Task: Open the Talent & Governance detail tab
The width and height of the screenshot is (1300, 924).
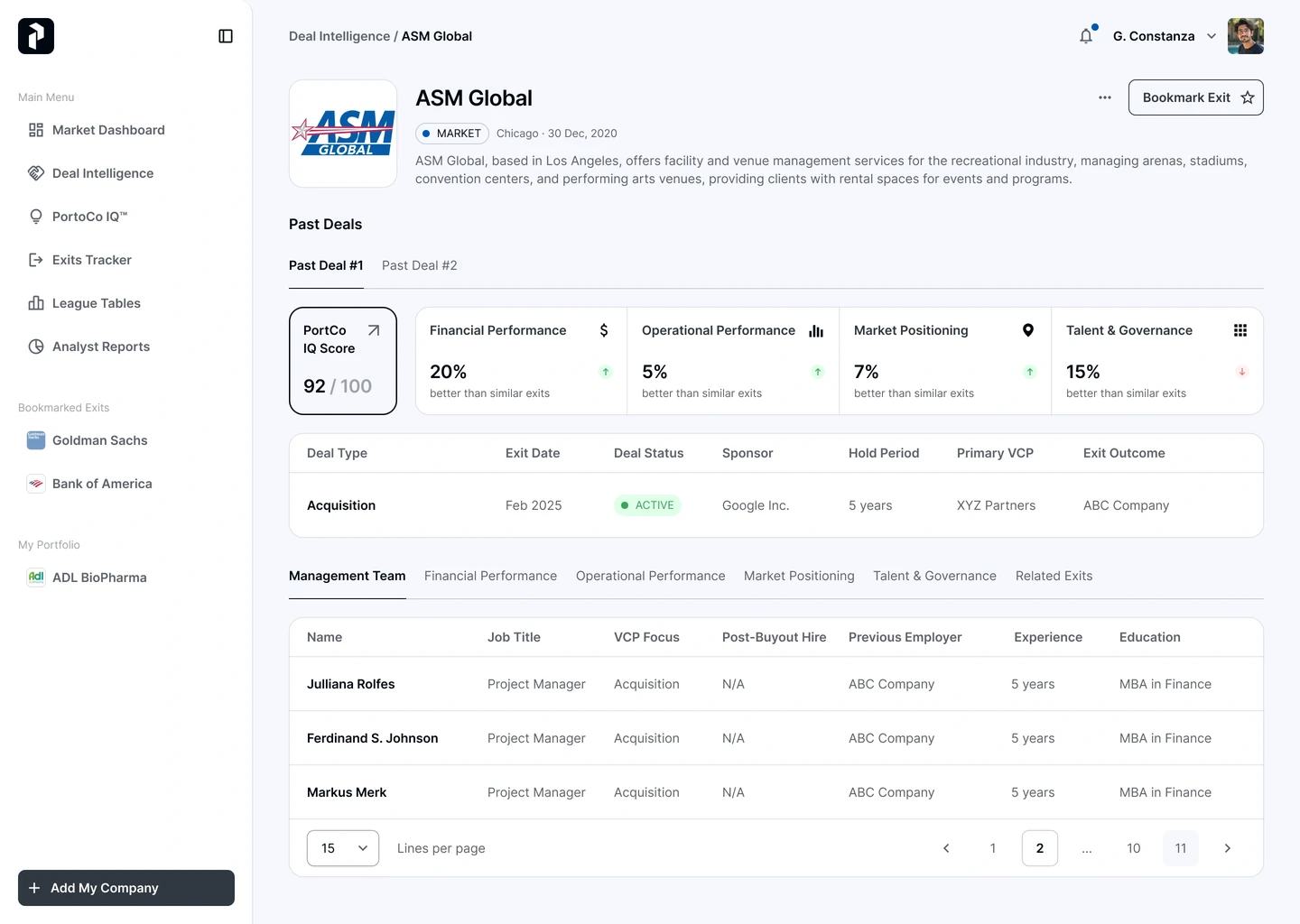Action: click(x=934, y=576)
